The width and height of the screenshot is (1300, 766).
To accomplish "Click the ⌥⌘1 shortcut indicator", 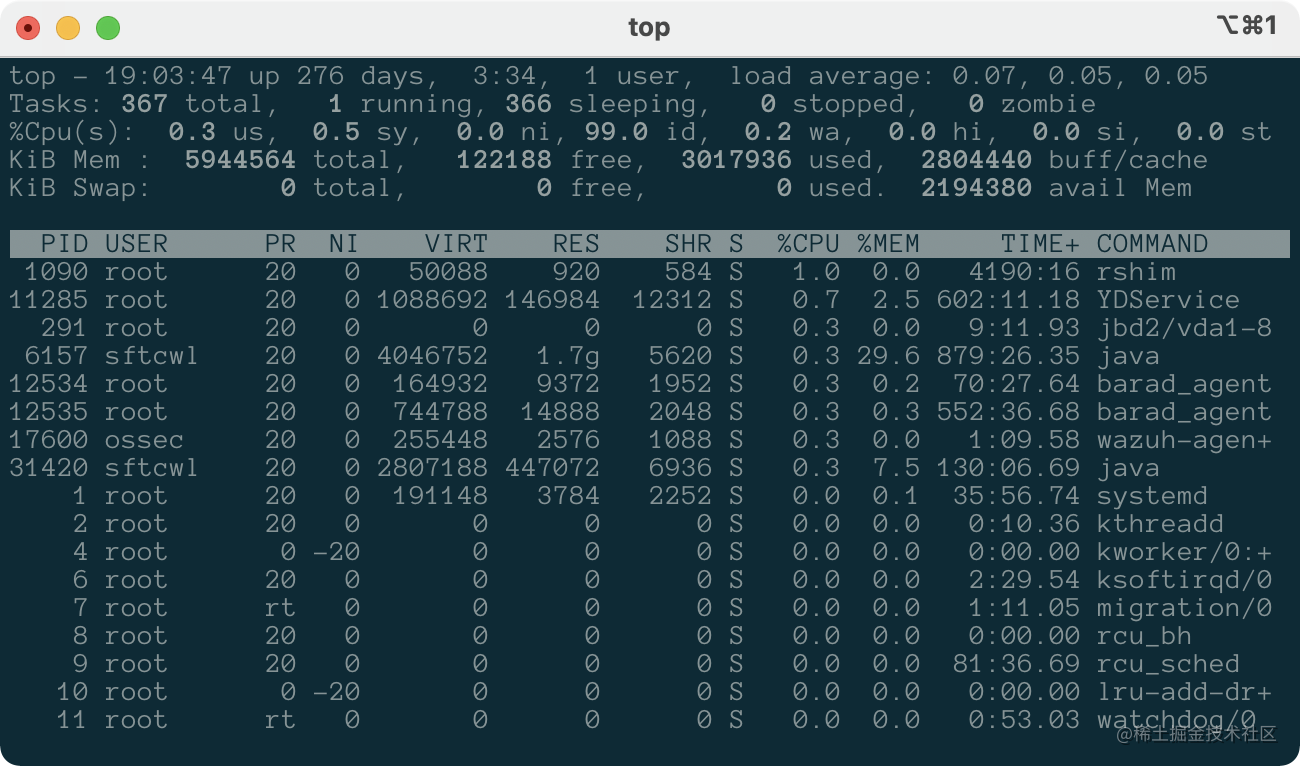I will pyautogui.click(x=1246, y=26).
